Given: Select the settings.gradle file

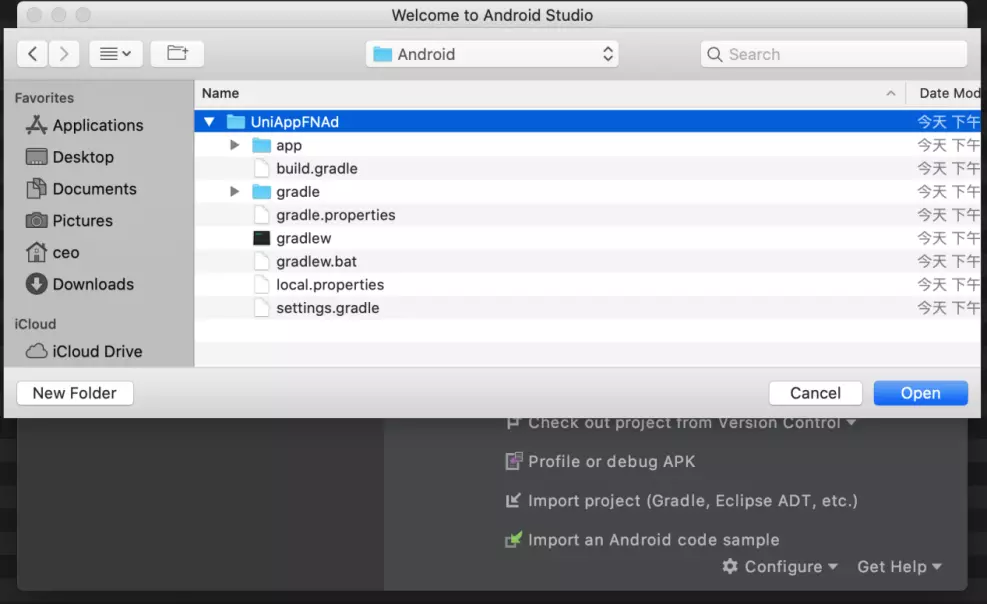Looking at the screenshot, I should tap(327, 308).
